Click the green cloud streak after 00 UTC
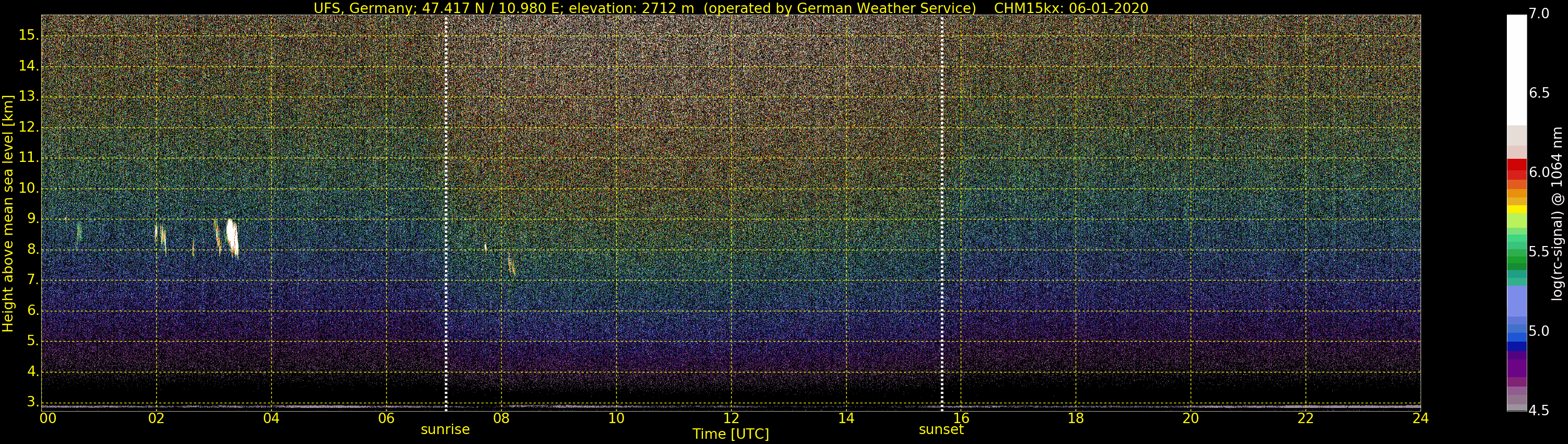1568x444 pixels. click(78, 233)
